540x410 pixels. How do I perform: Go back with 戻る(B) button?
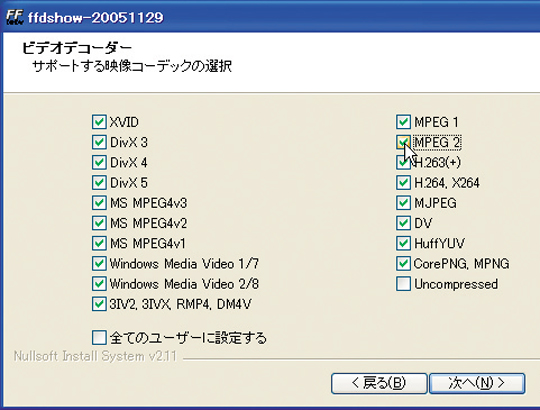[379, 383]
